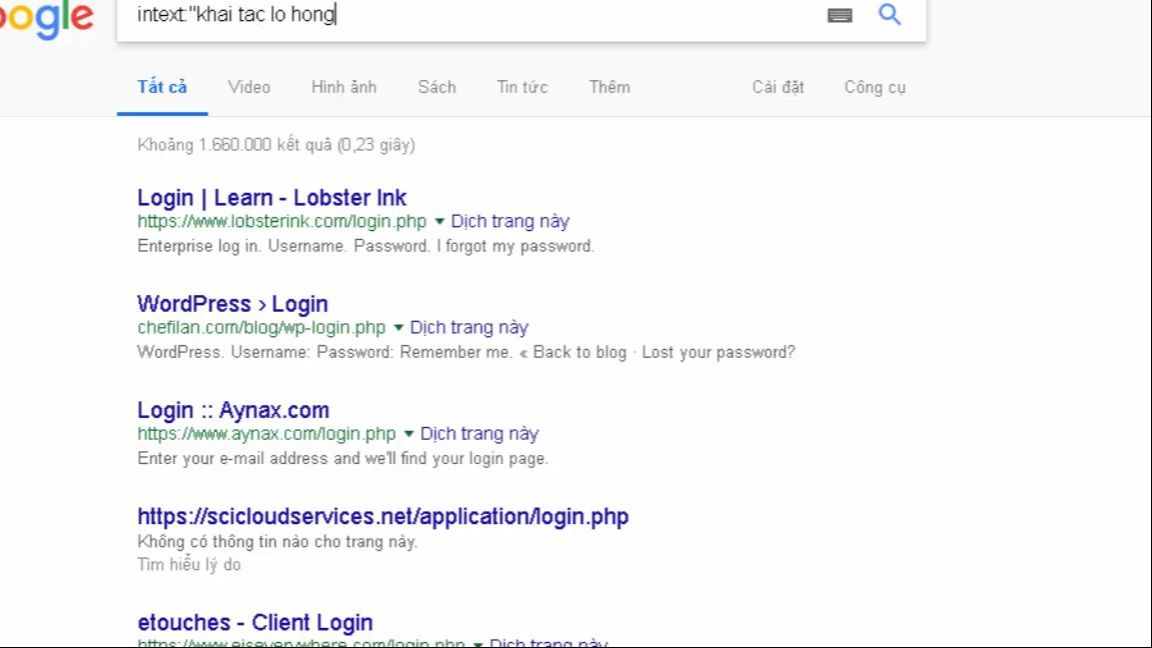
Task: Open Cài đặt settings menu
Action: tap(778, 87)
